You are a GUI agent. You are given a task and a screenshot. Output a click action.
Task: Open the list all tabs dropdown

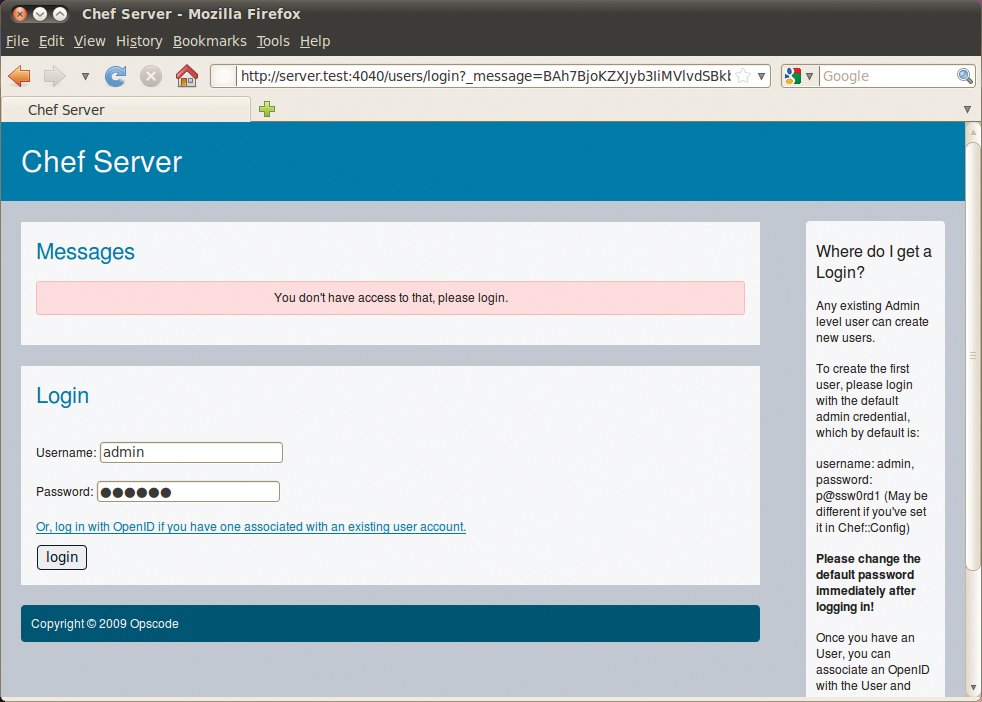[967, 109]
